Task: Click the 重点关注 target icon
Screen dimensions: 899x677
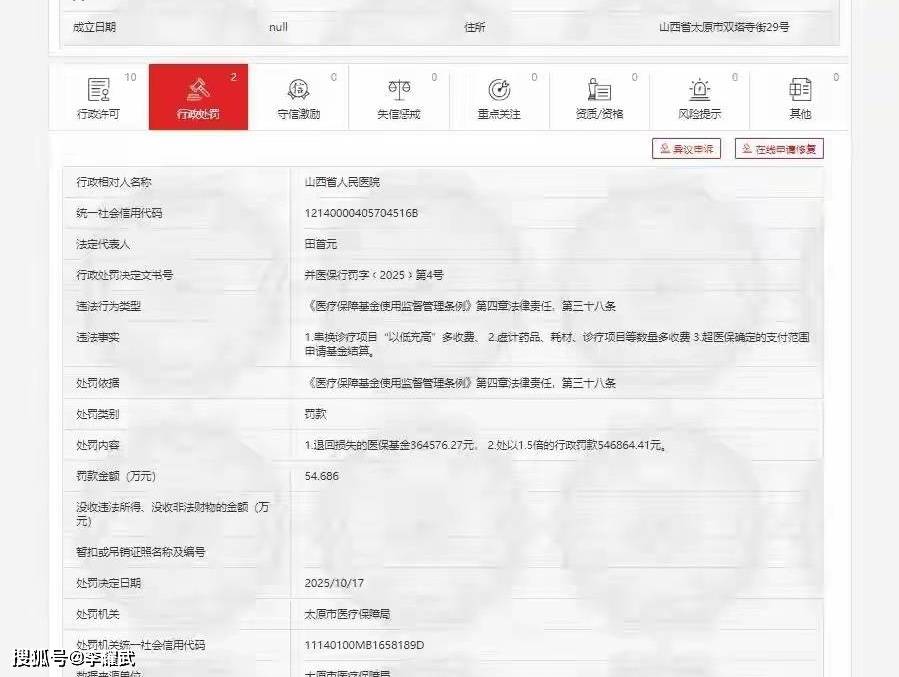Action: pyautogui.click(x=499, y=90)
